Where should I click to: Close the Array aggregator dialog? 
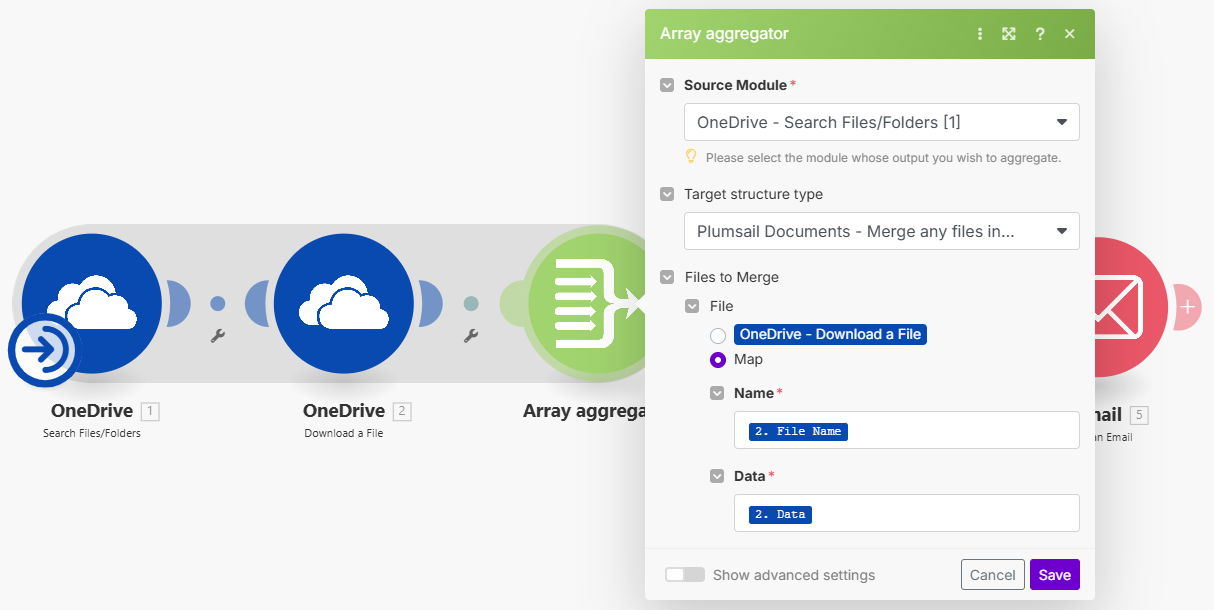coord(1070,34)
